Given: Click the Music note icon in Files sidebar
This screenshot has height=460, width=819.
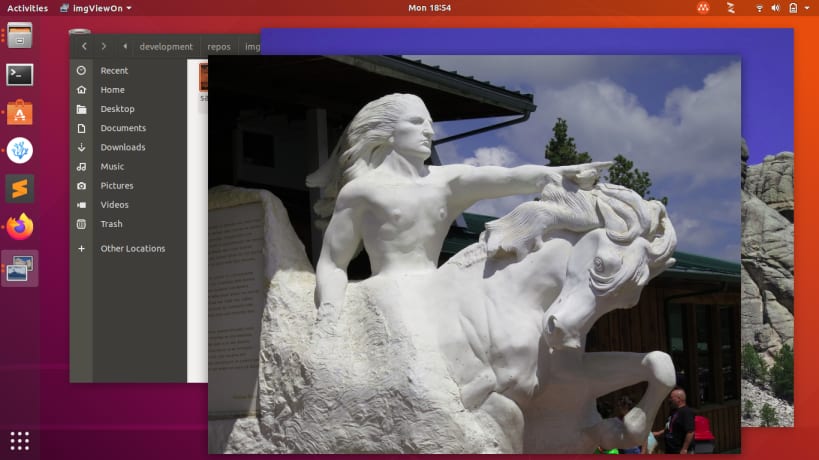Looking at the screenshot, I should (81, 167).
